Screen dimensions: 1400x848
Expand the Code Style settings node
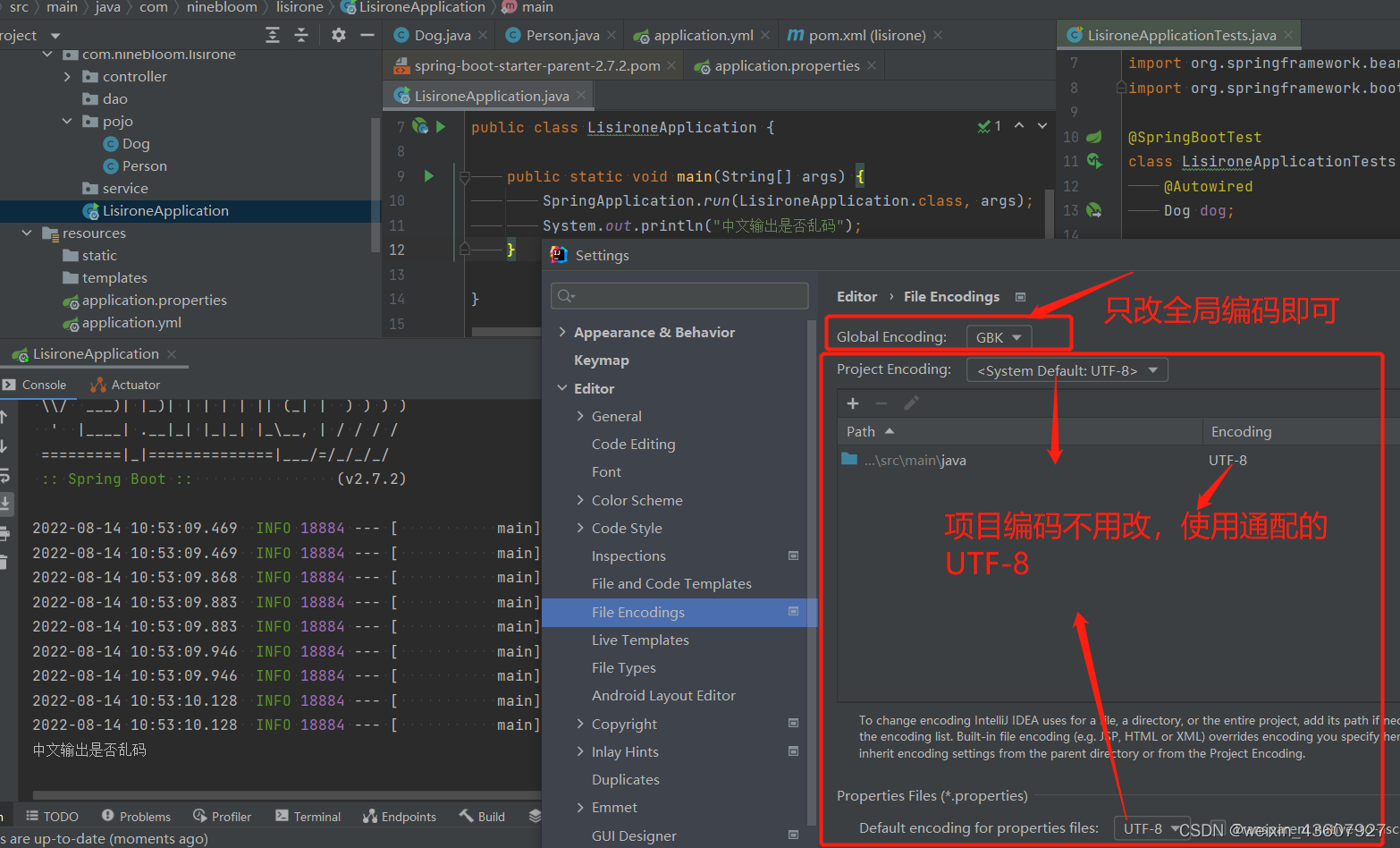[x=580, y=528]
